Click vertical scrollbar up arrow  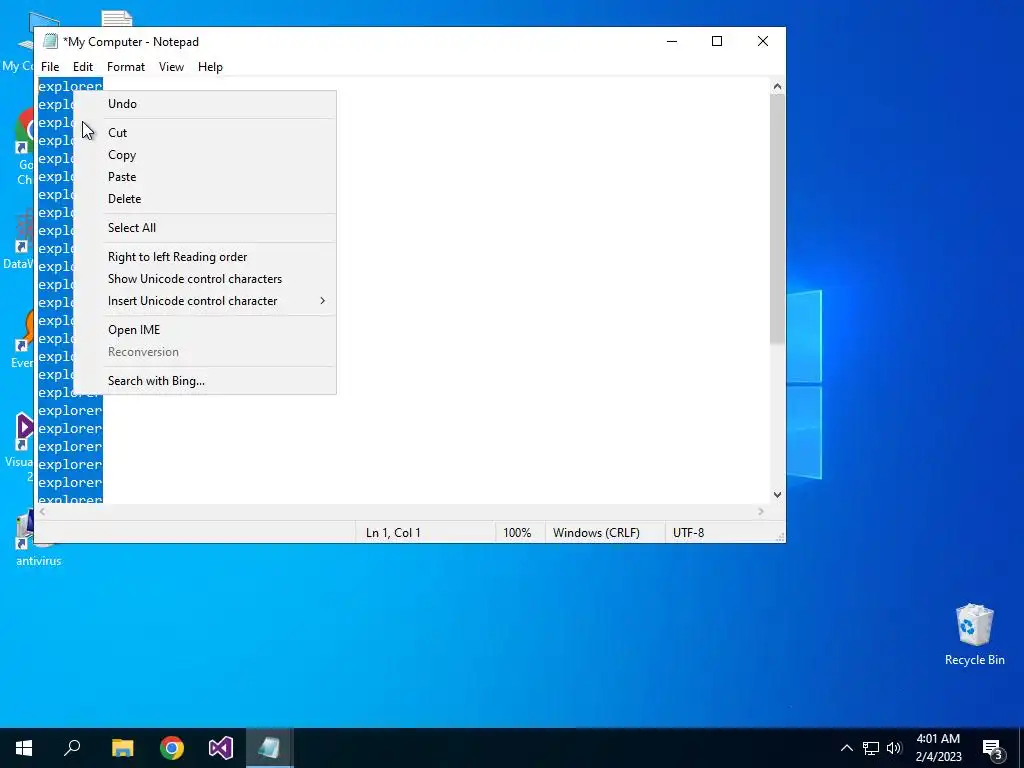(777, 86)
